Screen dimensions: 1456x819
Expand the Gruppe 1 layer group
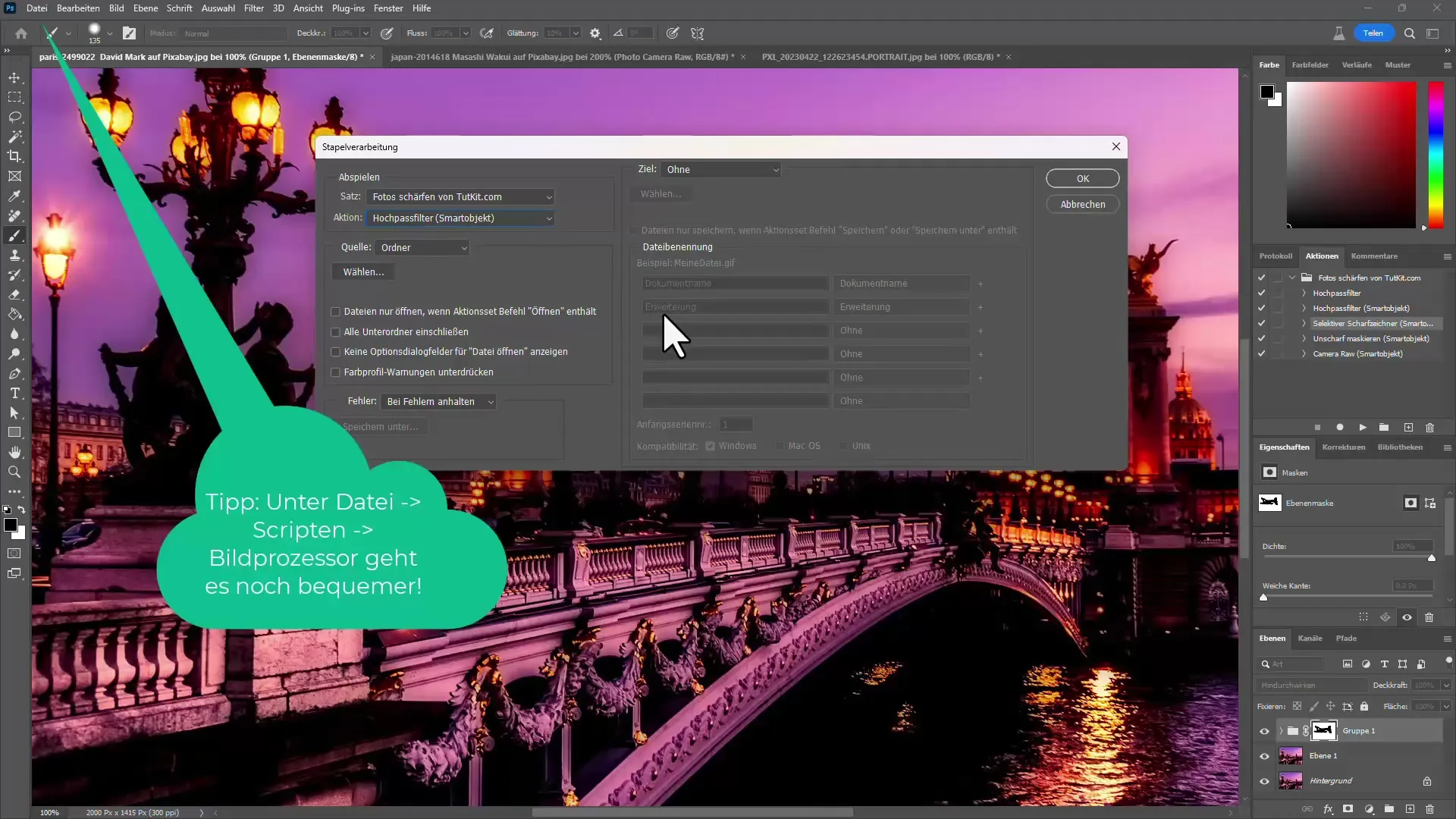tap(1281, 731)
